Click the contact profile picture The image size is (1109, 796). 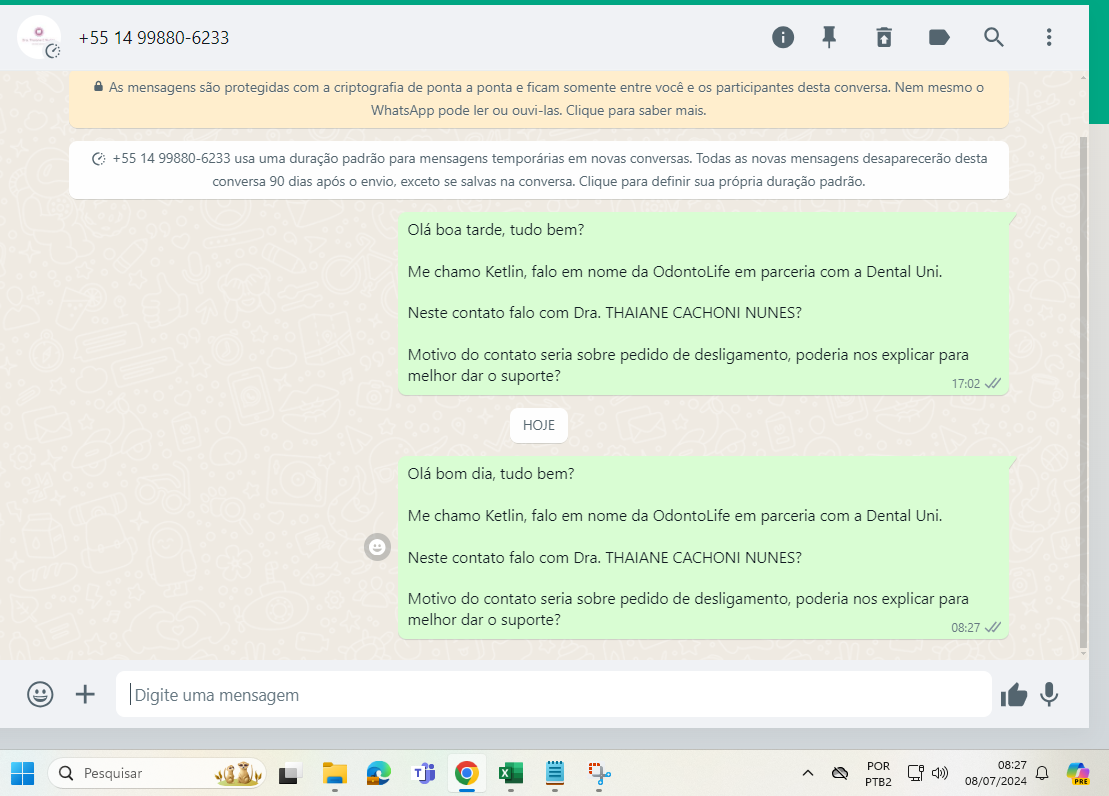coord(39,38)
